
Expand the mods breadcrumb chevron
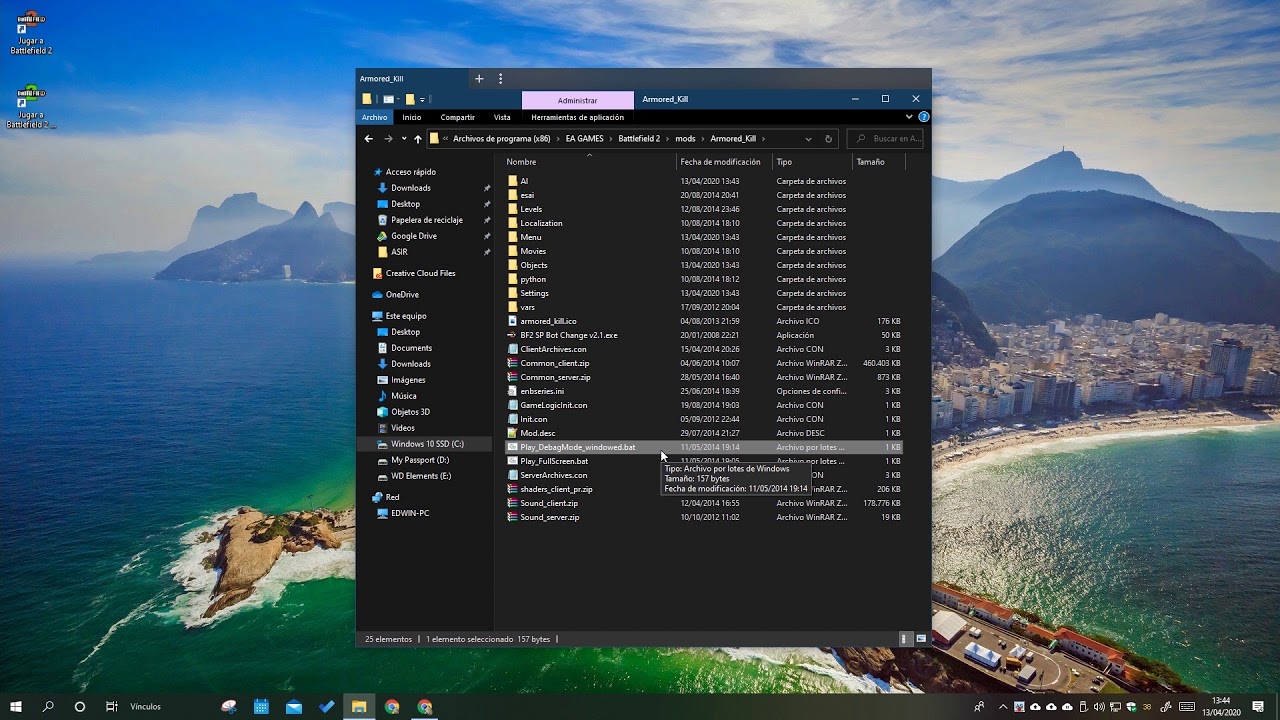point(702,139)
